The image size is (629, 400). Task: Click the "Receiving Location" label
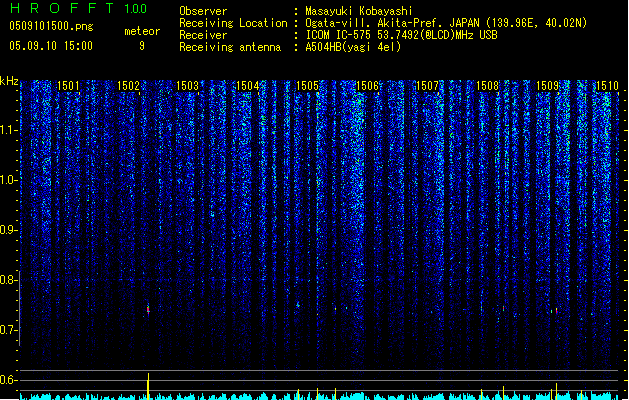point(233,23)
